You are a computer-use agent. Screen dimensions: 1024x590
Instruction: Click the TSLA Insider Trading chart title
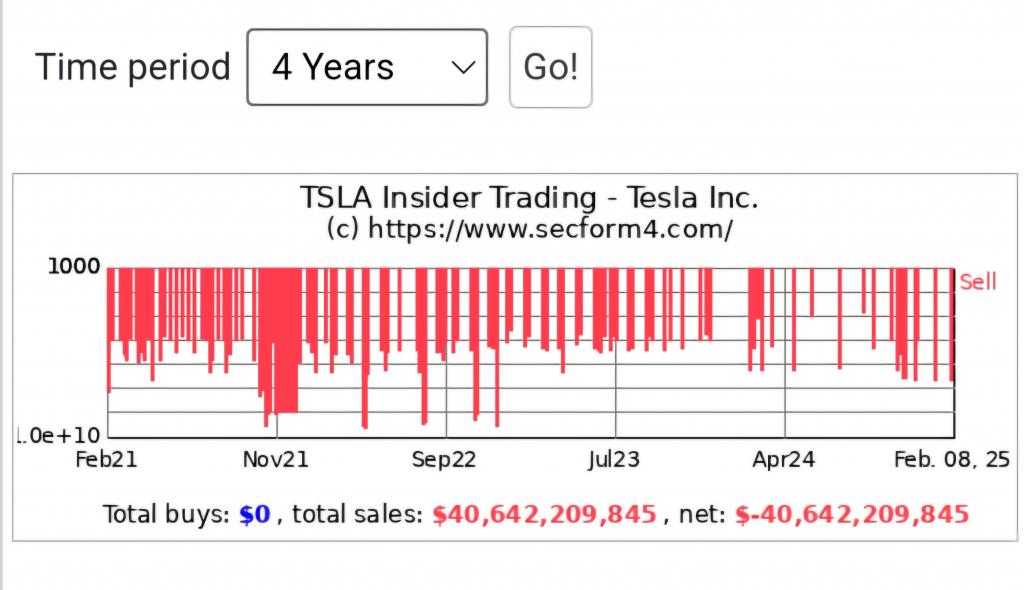[x=529, y=197]
